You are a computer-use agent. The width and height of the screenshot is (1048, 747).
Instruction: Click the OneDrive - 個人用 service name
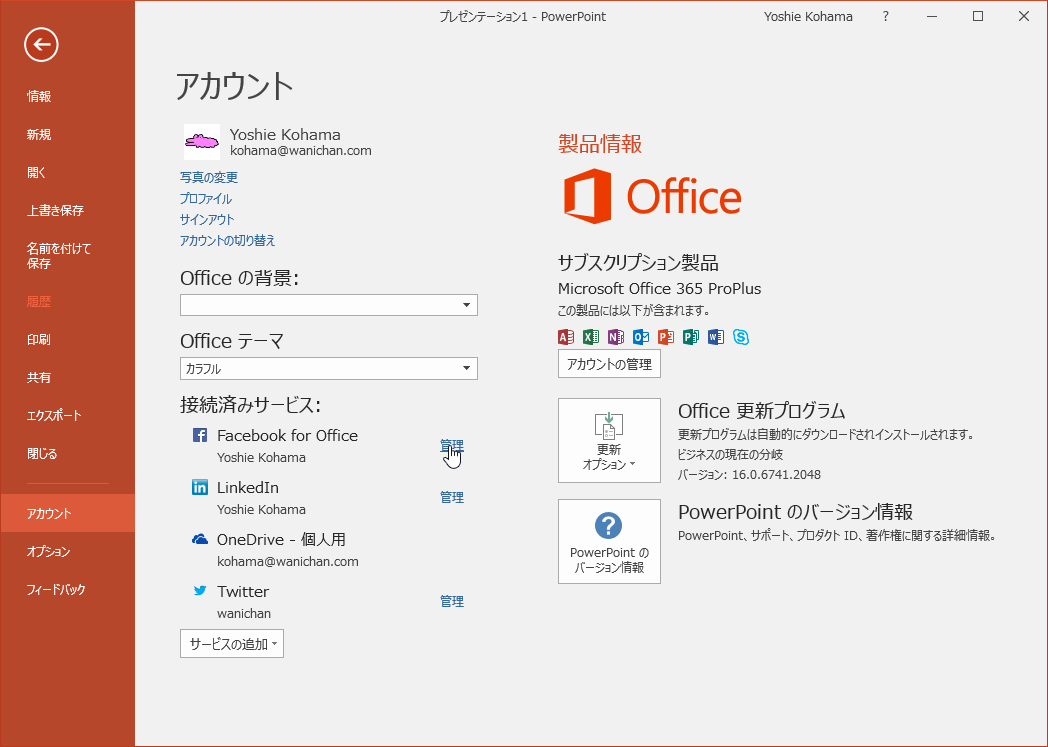(x=281, y=539)
